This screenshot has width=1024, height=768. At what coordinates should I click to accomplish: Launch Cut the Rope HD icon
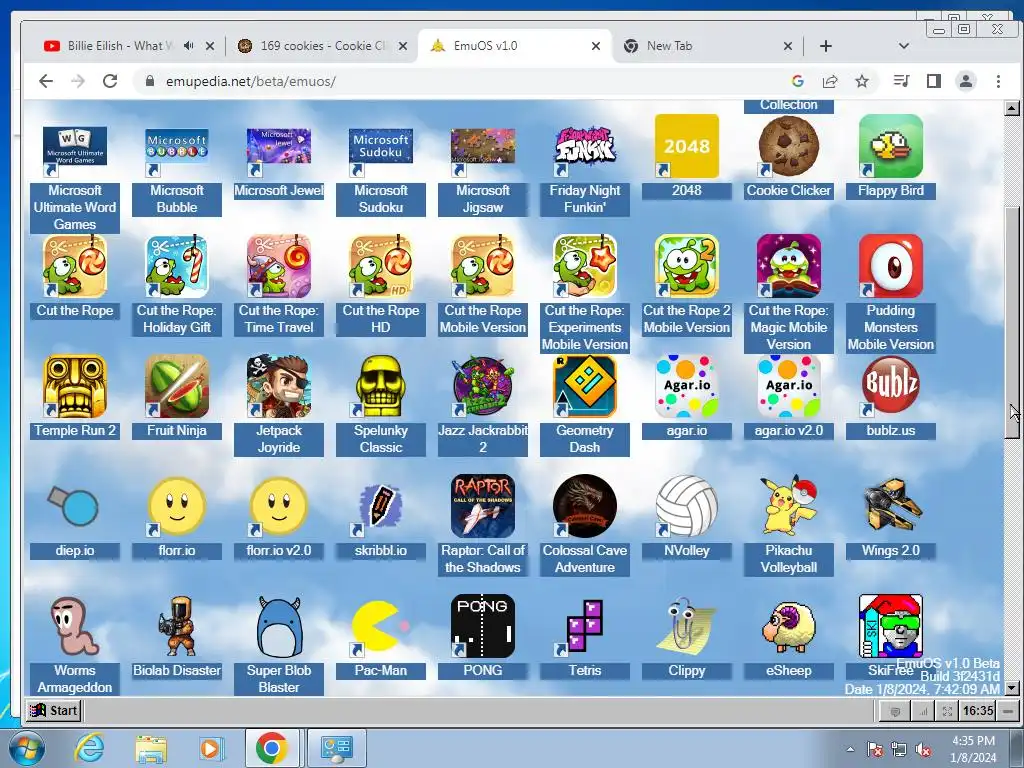point(381,266)
